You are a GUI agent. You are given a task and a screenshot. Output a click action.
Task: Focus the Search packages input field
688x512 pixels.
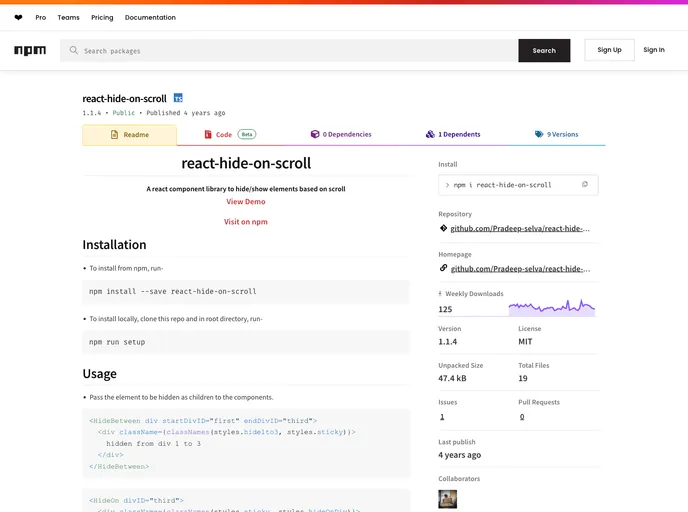[x=289, y=50]
